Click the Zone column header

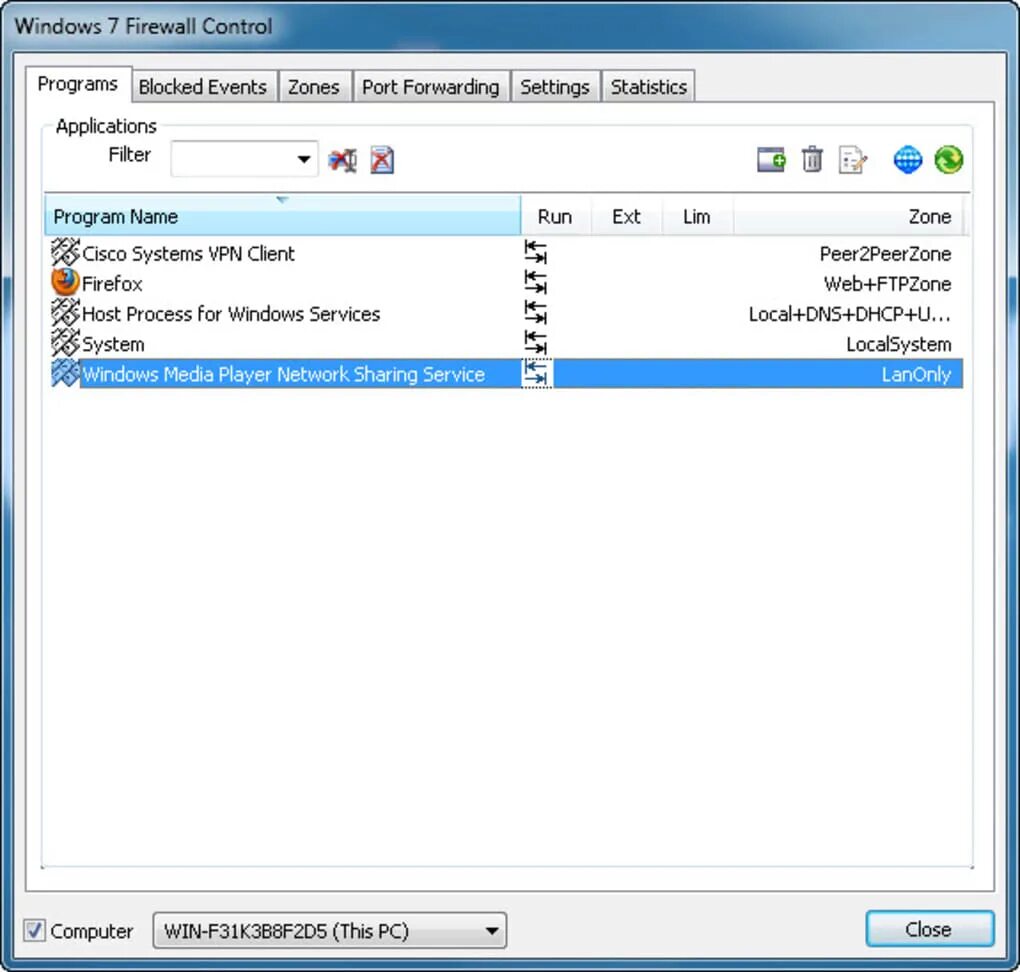click(x=848, y=216)
